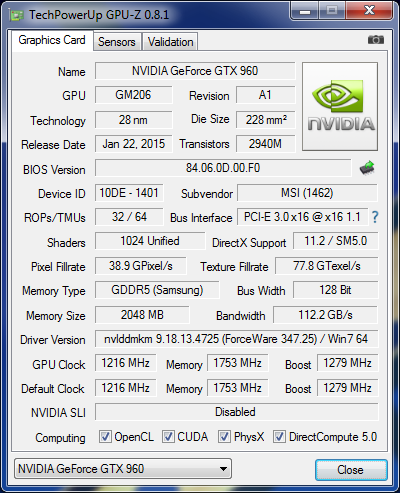Viewport: 400px width, 493px height.
Task: Click the Revision field showing A1
Action: pos(266,95)
